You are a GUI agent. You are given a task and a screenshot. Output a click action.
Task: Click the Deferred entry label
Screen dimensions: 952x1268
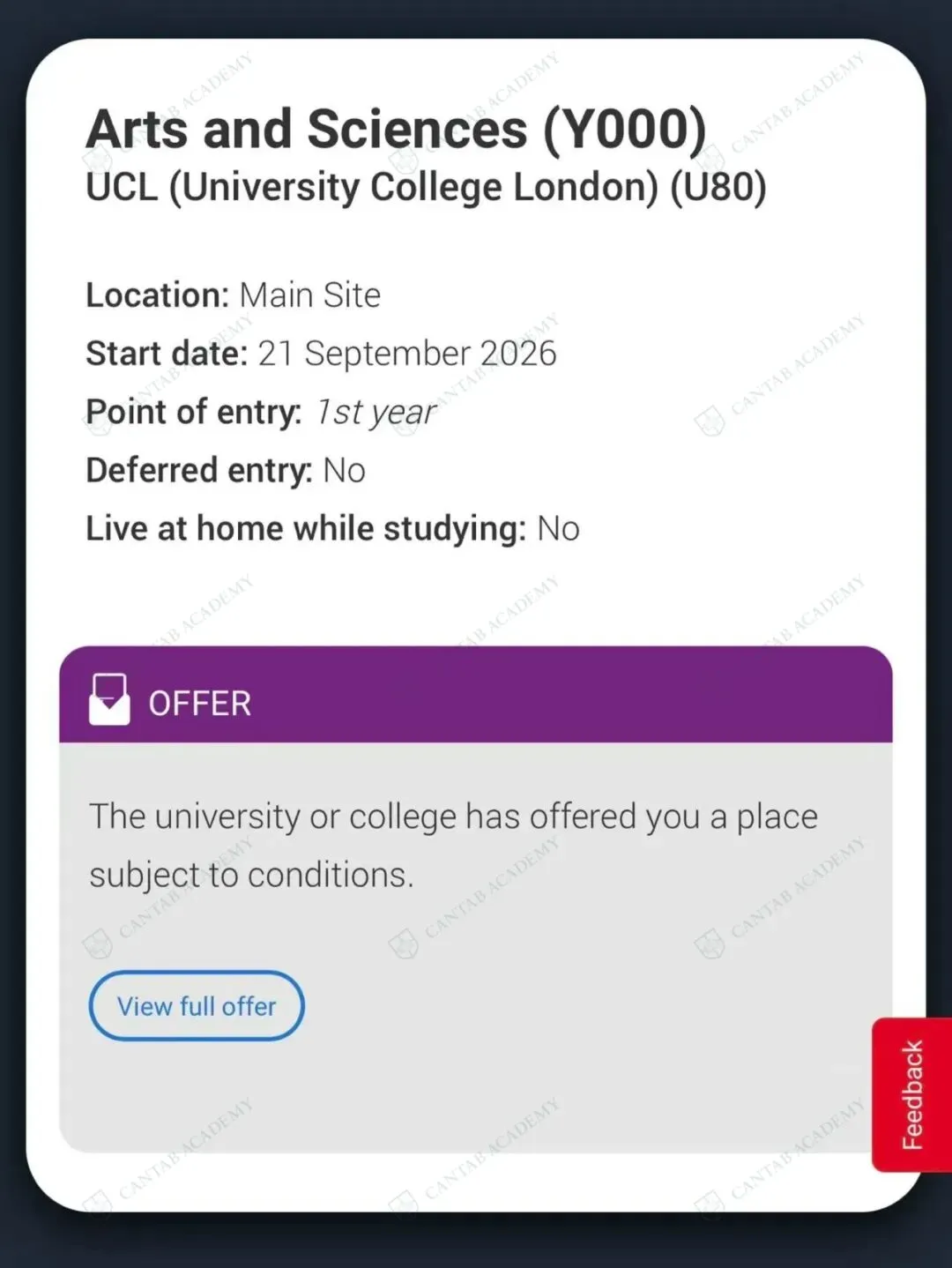coord(198,471)
